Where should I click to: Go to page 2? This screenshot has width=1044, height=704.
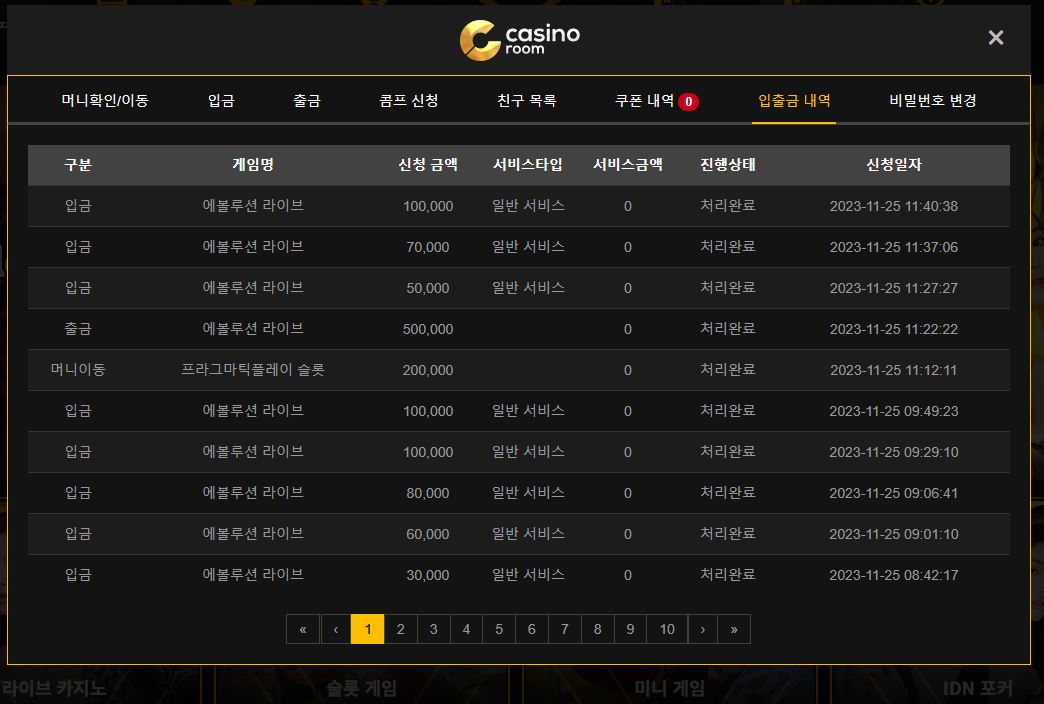tap(401, 629)
